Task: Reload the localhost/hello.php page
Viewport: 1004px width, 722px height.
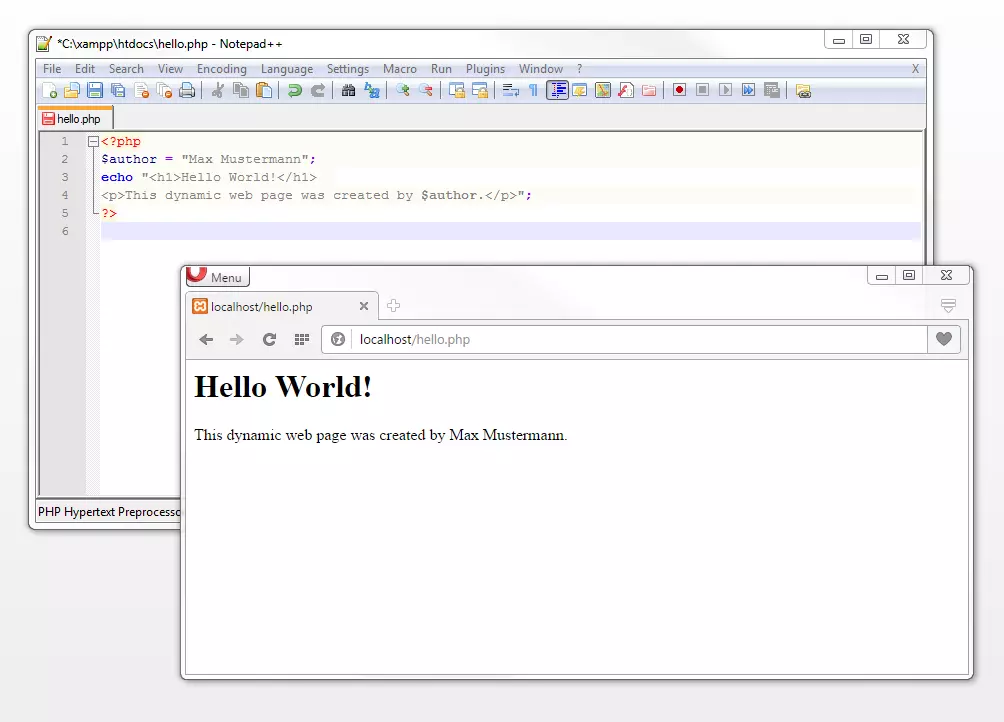Action: [269, 339]
